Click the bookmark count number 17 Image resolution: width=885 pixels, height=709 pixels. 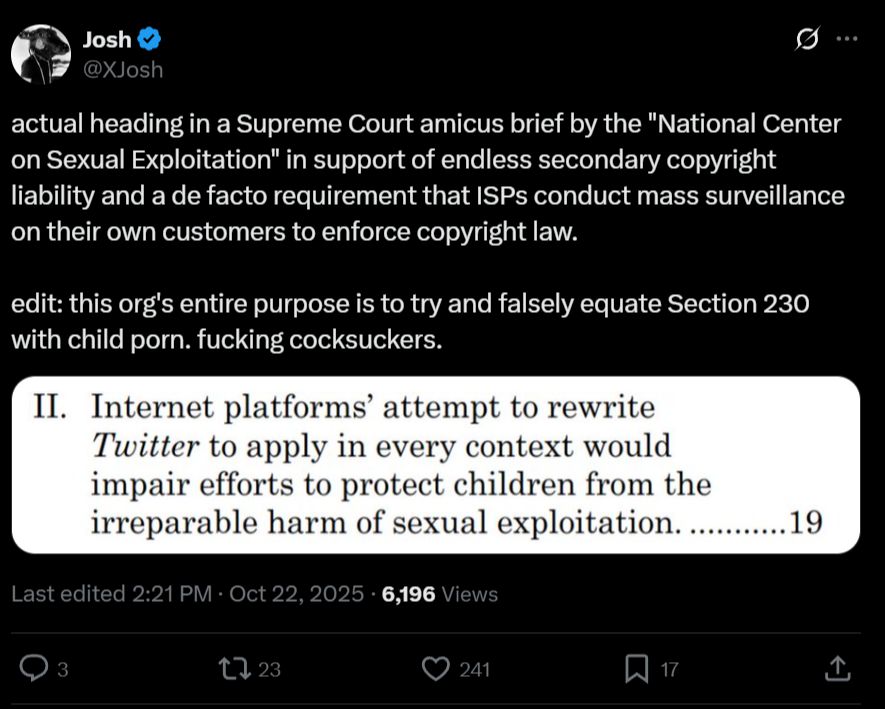(x=670, y=670)
